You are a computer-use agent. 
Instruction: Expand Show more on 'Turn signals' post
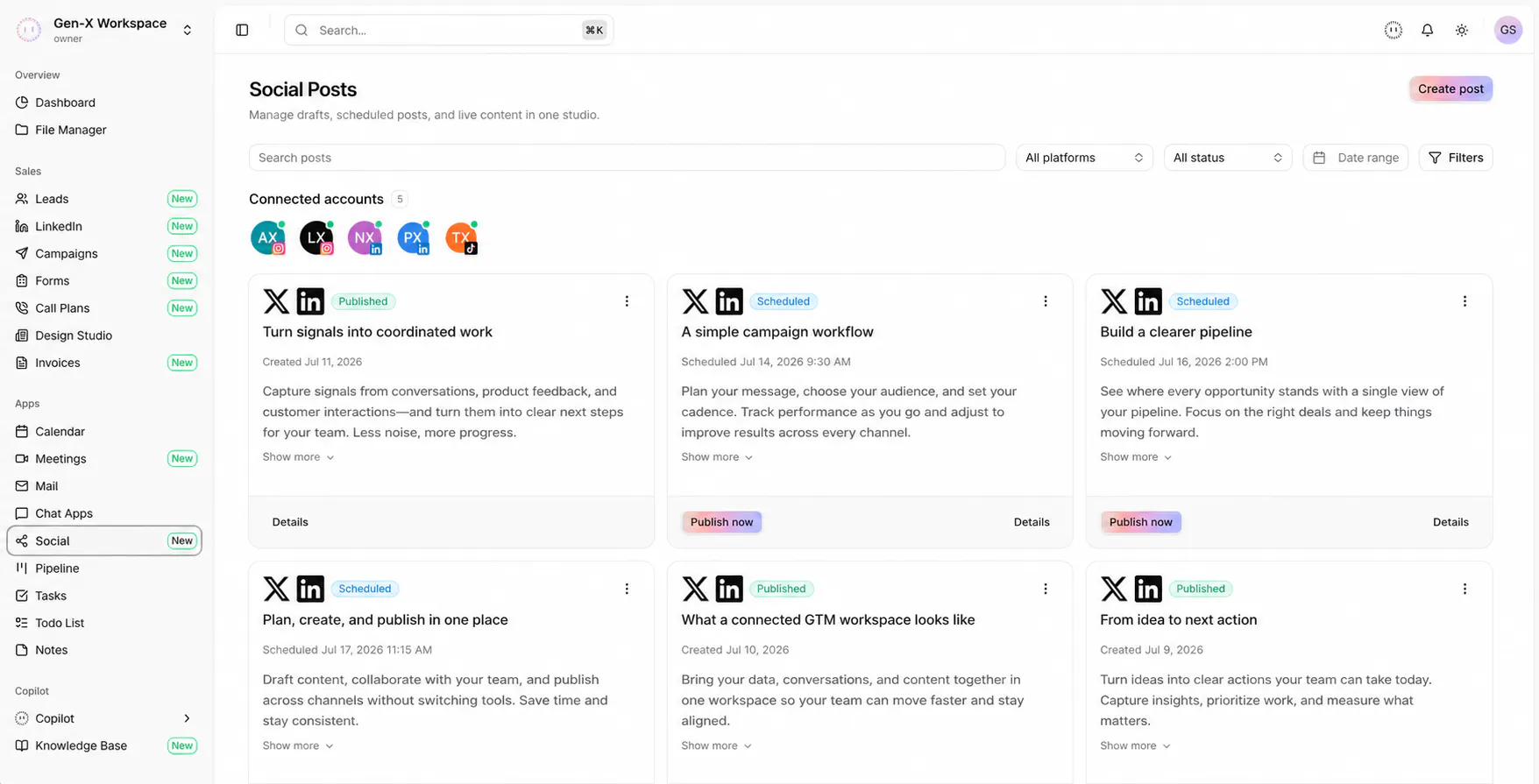click(x=298, y=457)
